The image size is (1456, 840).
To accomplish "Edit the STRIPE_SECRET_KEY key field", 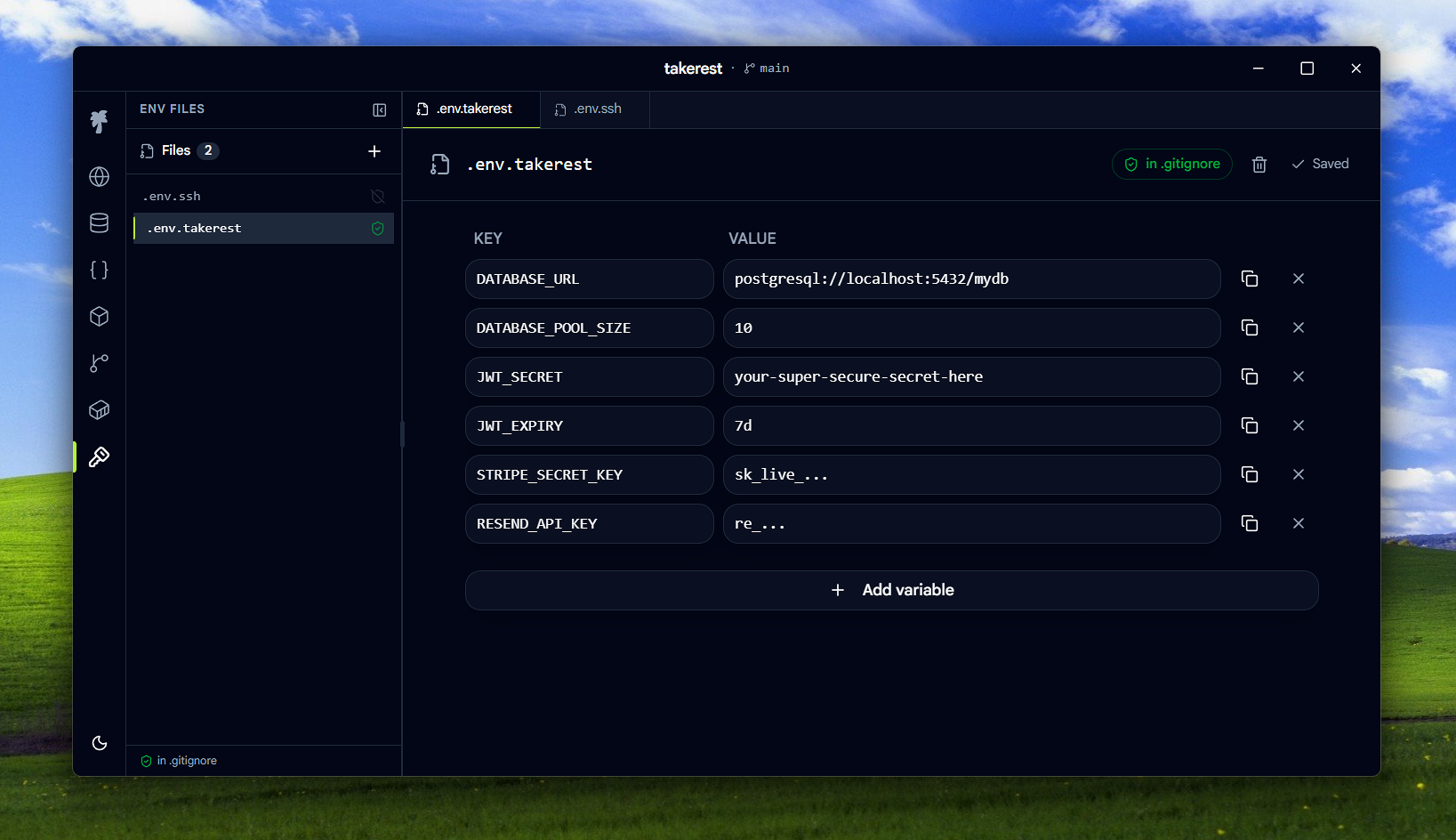I will tap(589, 475).
